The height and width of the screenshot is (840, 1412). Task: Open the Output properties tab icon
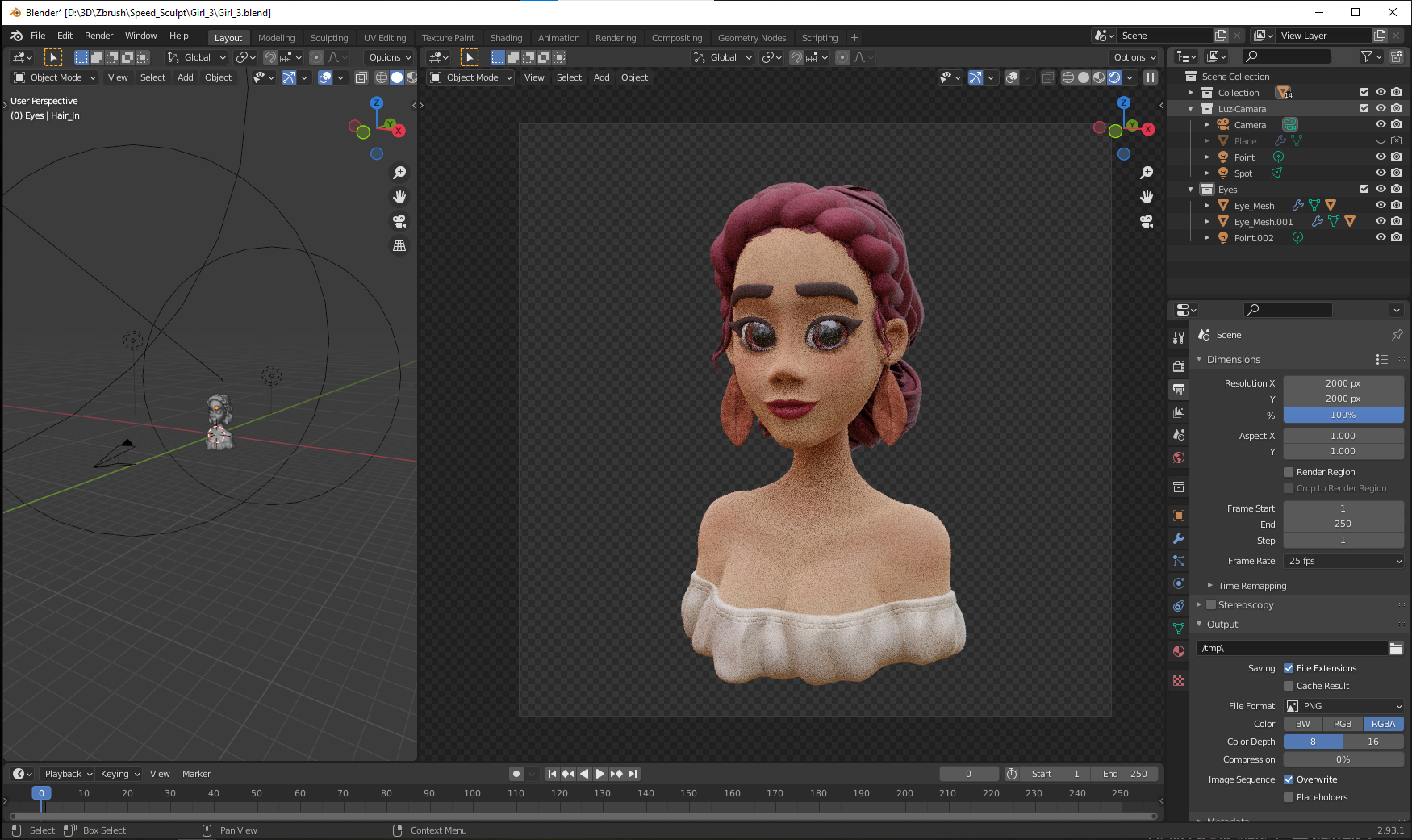pyautogui.click(x=1179, y=390)
